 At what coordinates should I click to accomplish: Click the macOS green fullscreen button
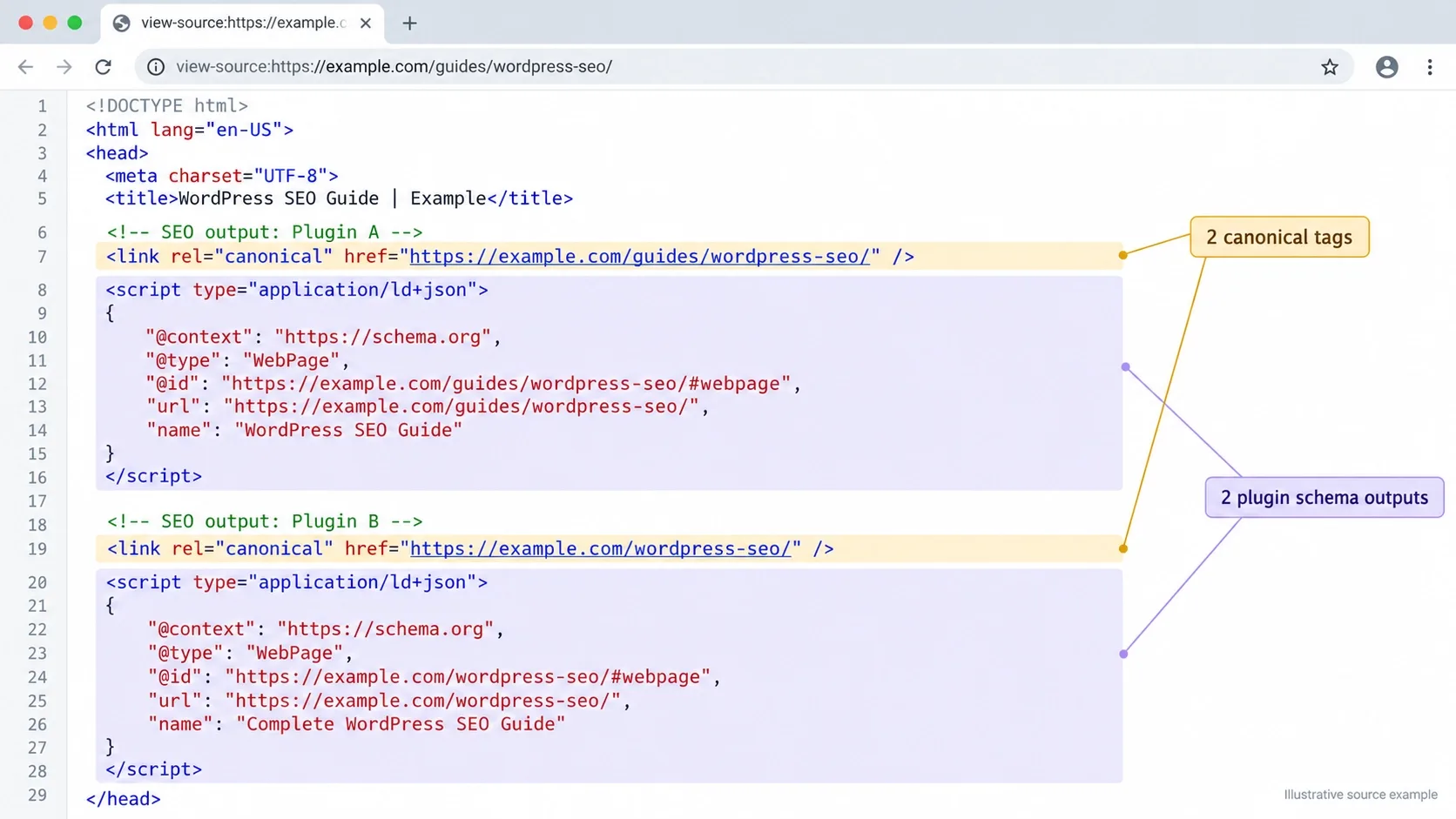[75, 23]
